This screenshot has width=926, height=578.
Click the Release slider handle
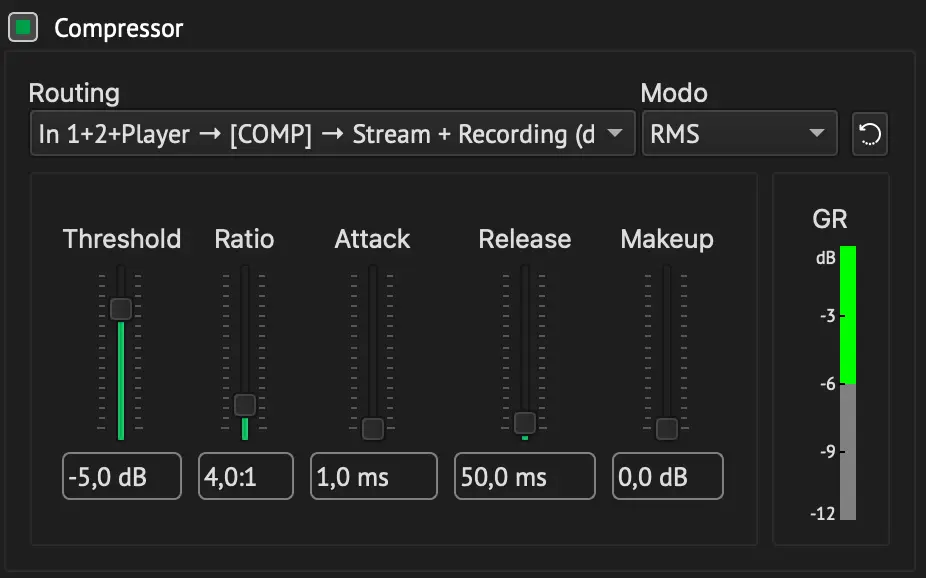(x=525, y=423)
